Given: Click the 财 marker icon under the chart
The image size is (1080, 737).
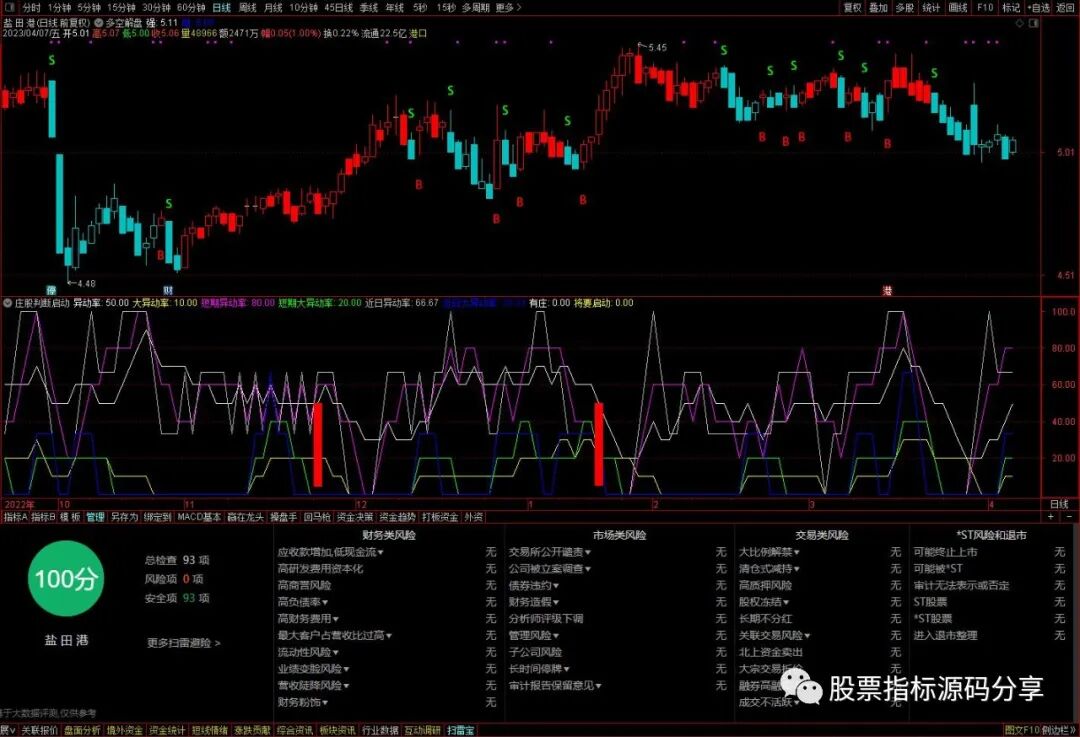Looking at the screenshot, I should tap(167, 291).
